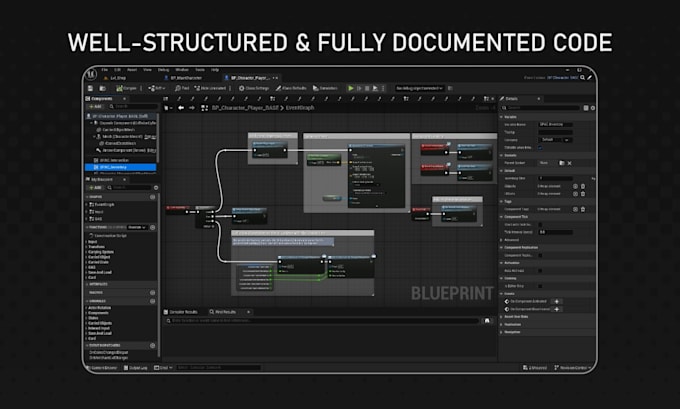Add a new variable with plus icon
This screenshot has height=409, width=680.
pyautogui.click(x=153, y=301)
